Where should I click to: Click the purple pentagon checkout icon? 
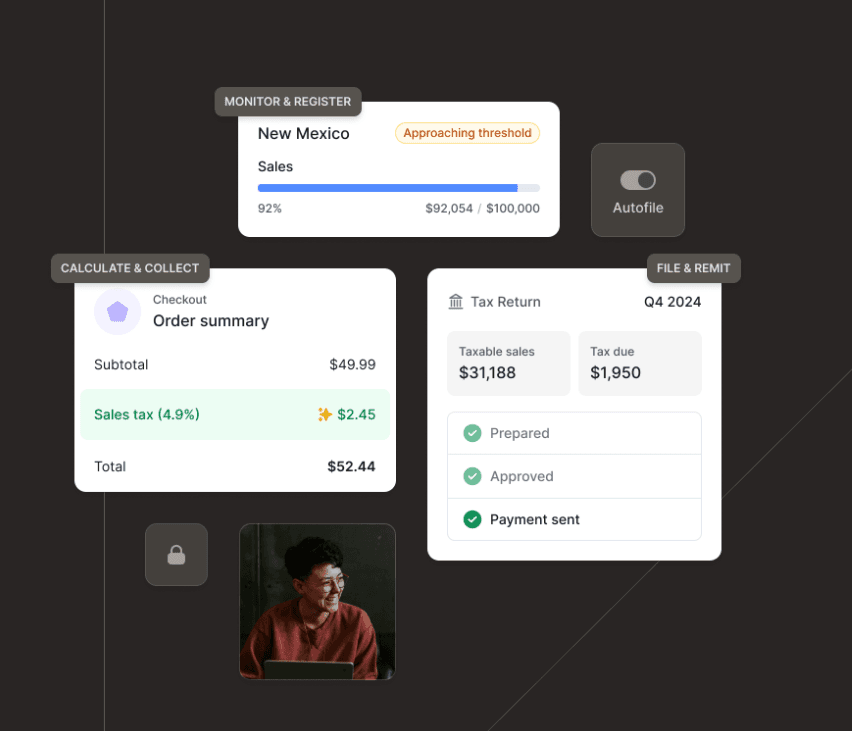click(118, 311)
